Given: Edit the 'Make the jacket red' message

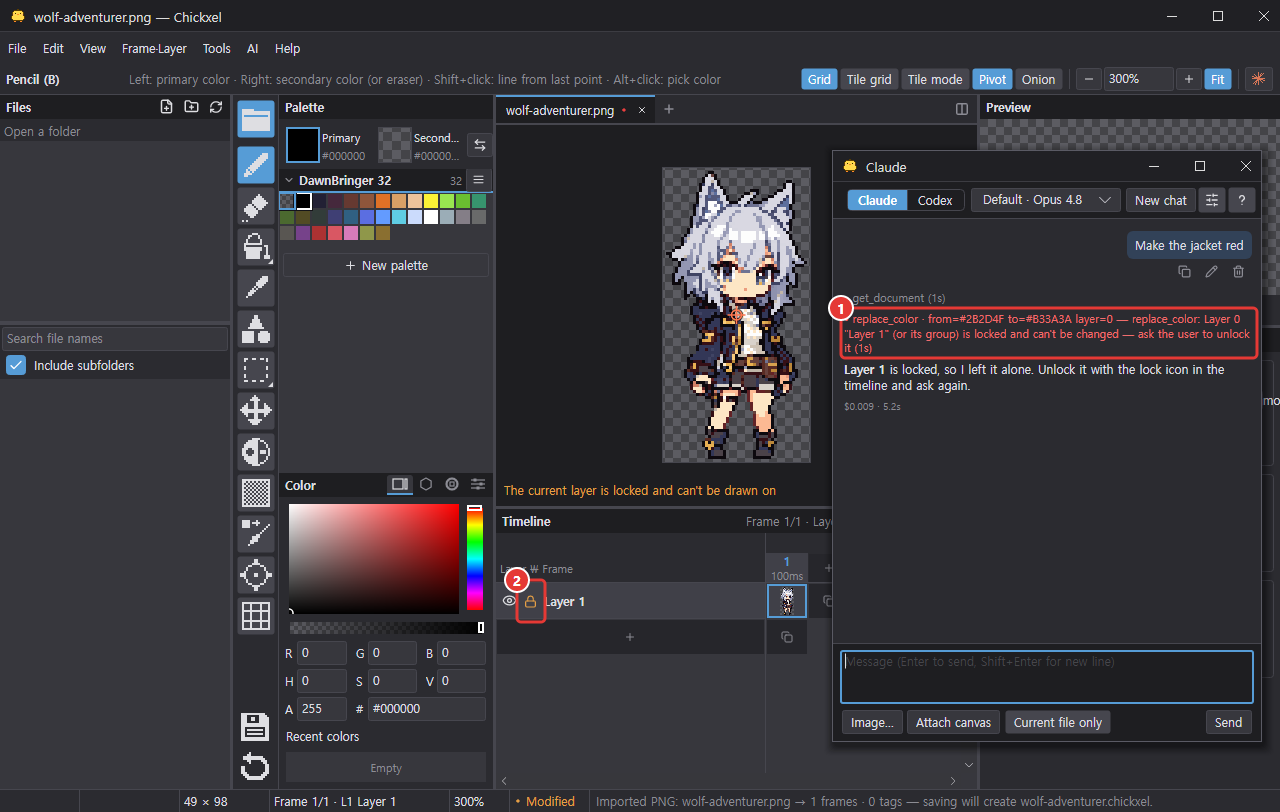Looking at the screenshot, I should (x=1211, y=271).
